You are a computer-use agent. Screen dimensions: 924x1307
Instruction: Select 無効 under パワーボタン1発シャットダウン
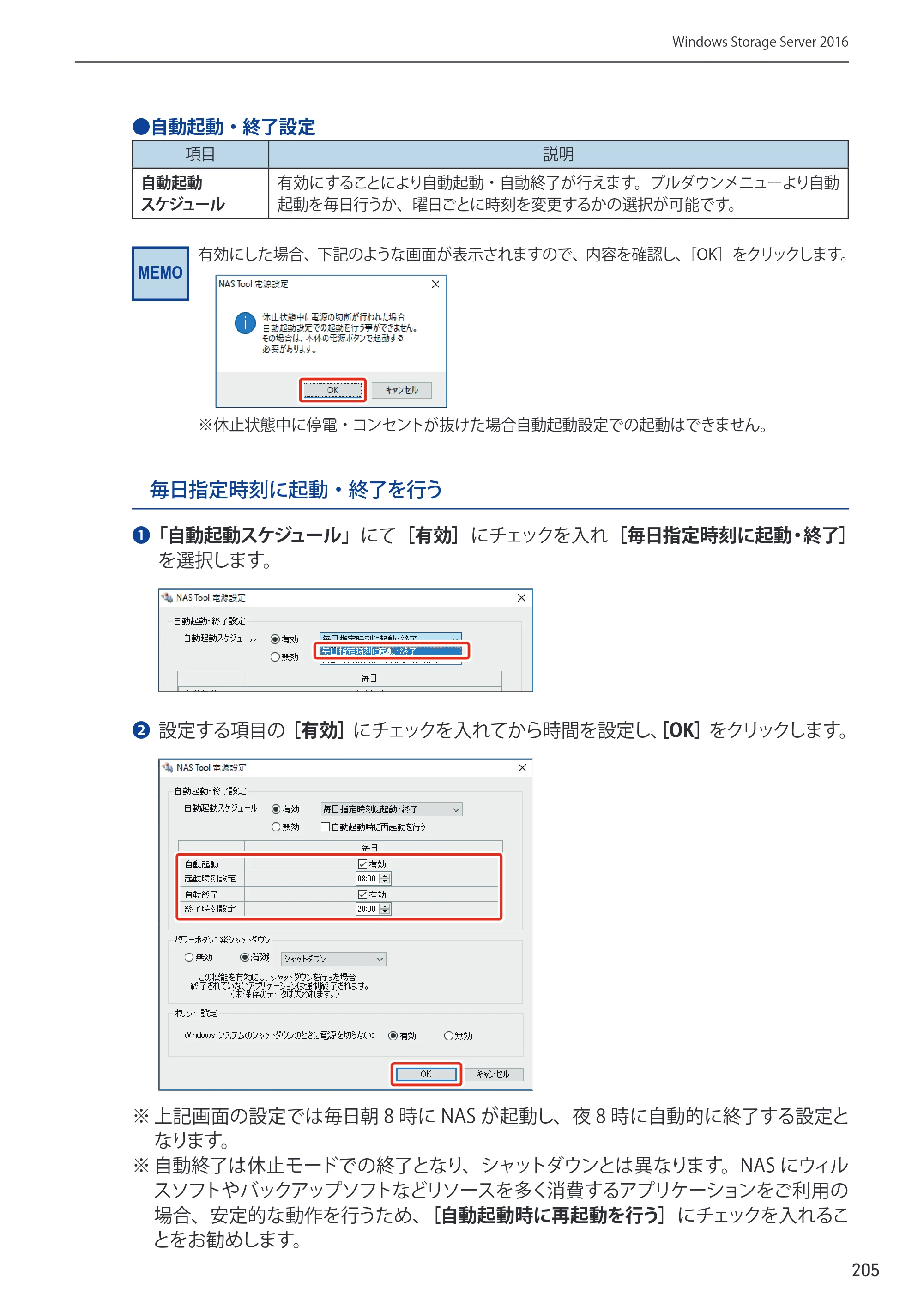pyautogui.click(x=189, y=957)
